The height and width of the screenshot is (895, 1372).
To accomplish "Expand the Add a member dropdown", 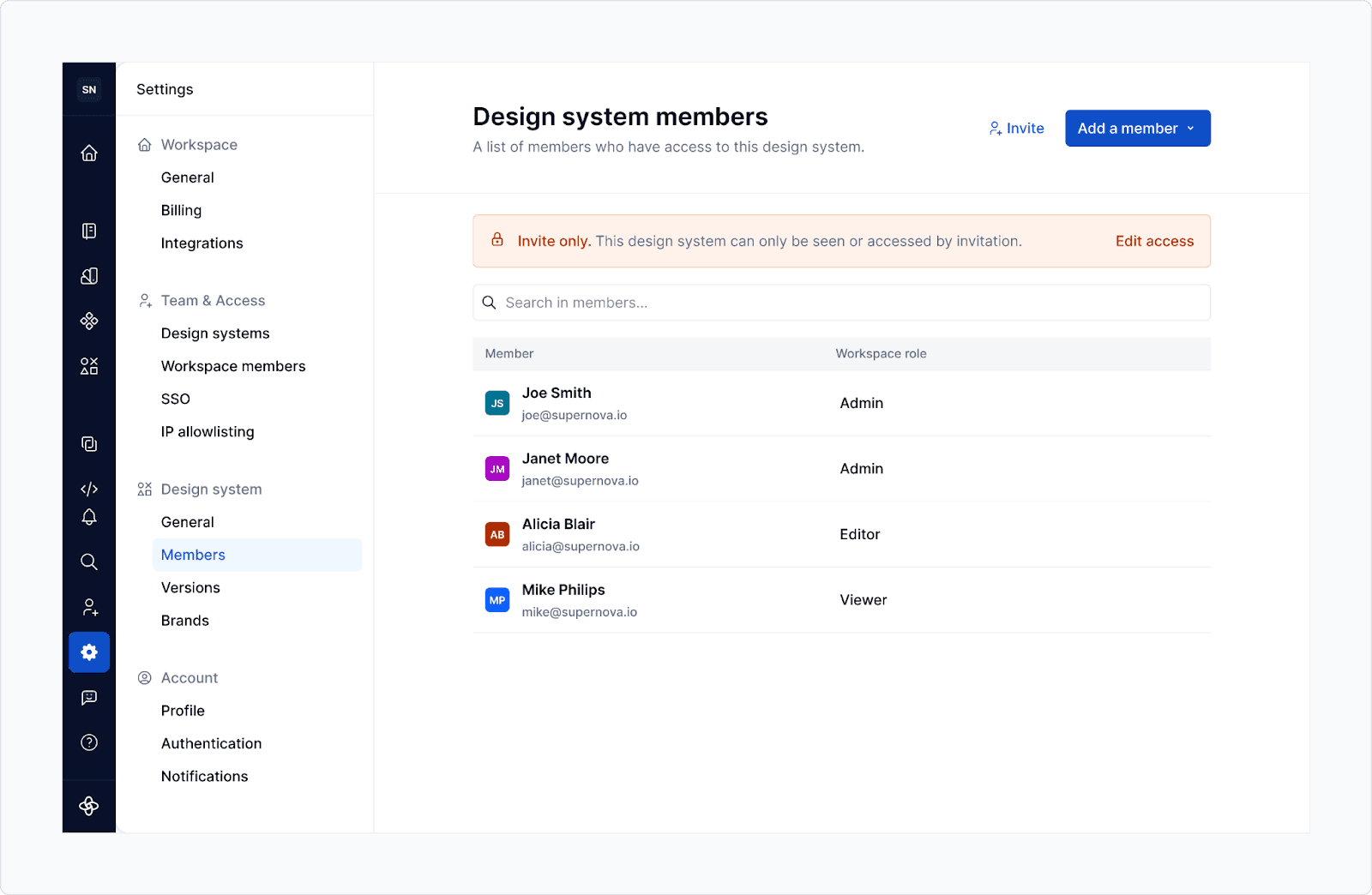I will pyautogui.click(x=1137, y=129).
